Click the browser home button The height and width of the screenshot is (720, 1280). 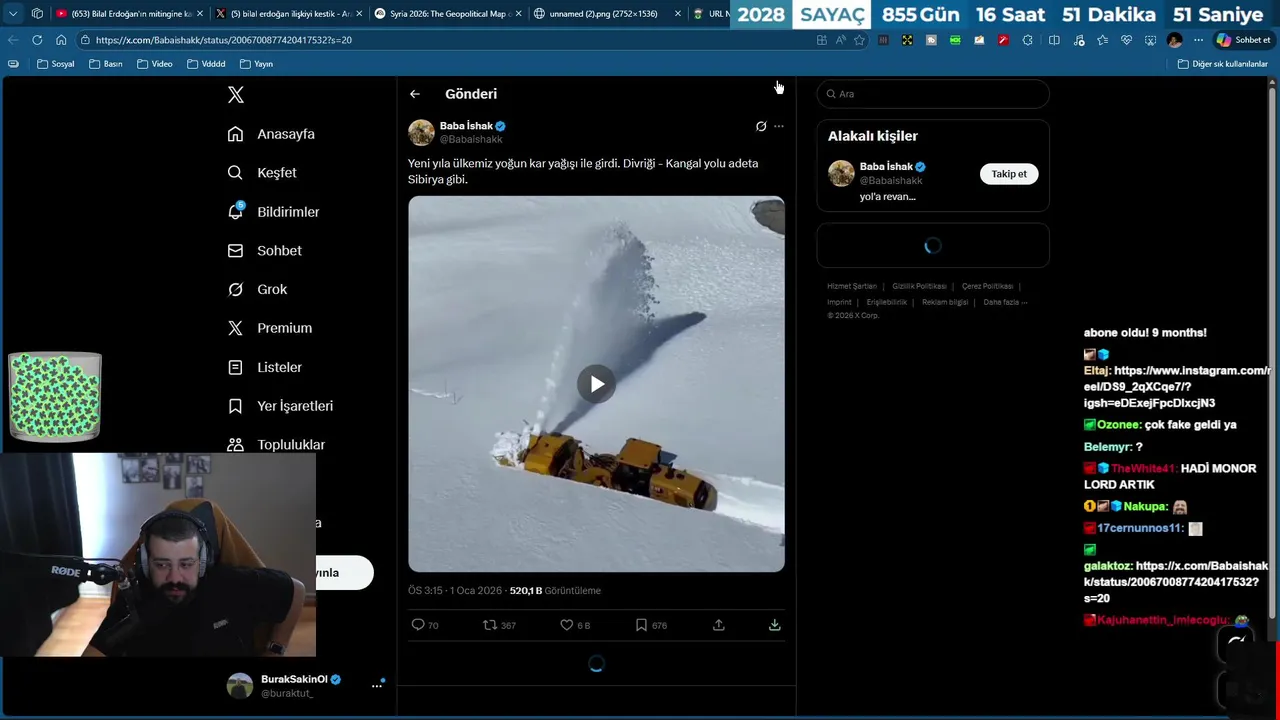pyautogui.click(x=61, y=40)
